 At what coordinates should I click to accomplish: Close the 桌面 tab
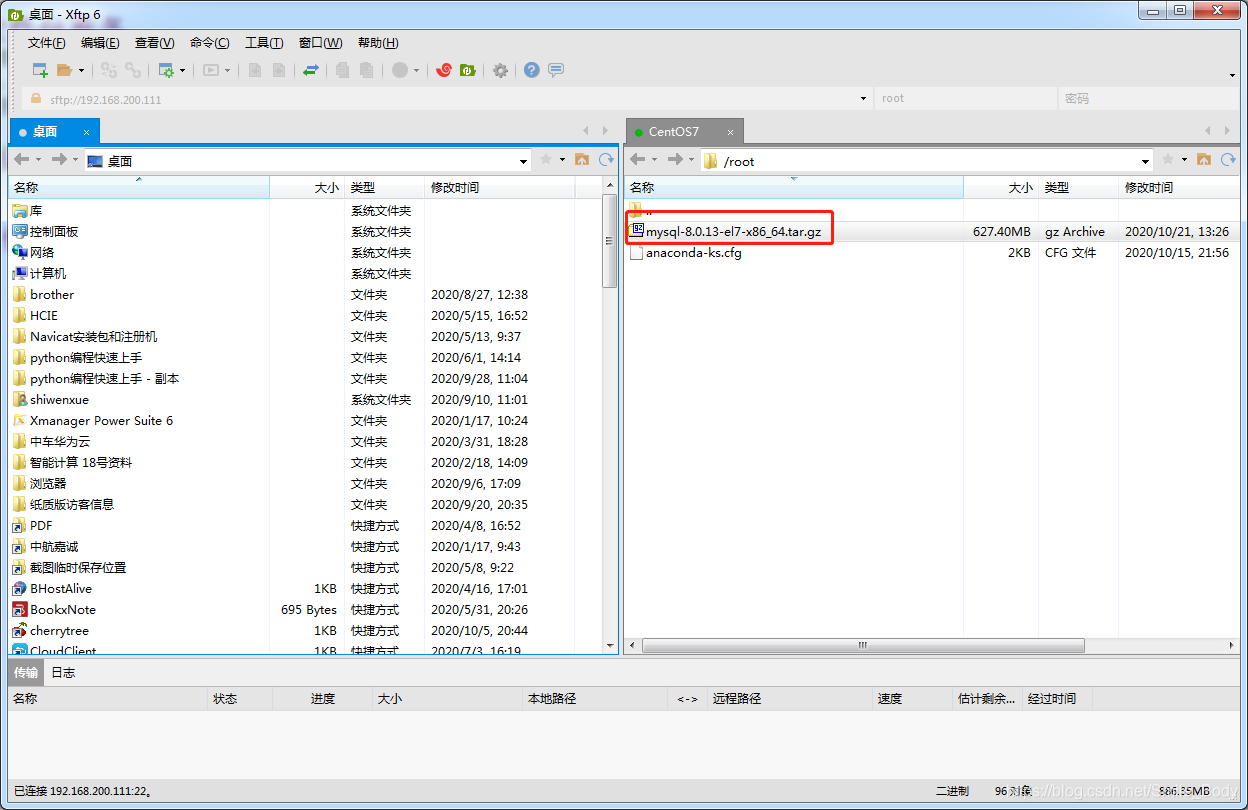pyautogui.click(x=87, y=132)
